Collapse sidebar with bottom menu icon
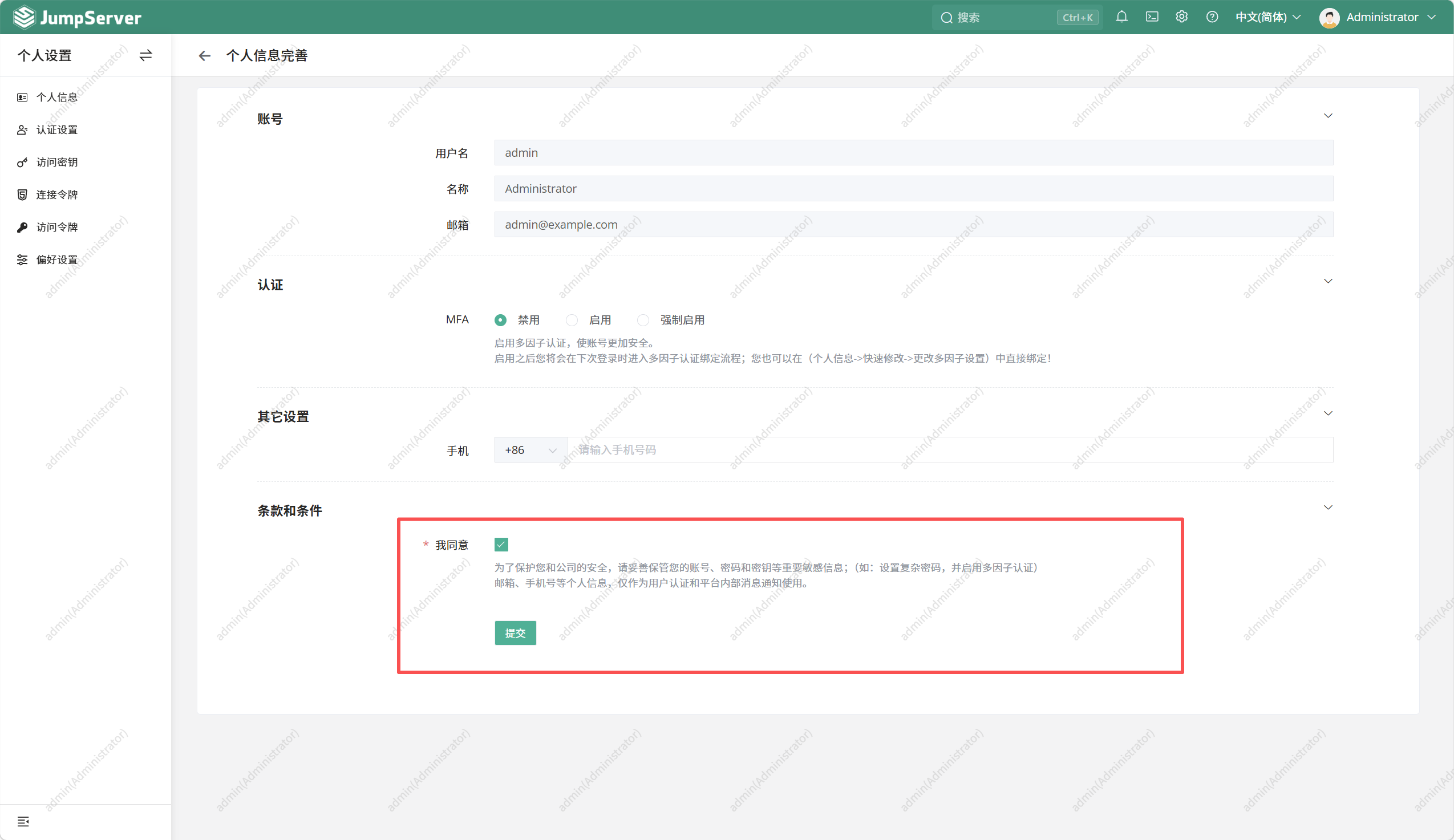The height and width of the screenshot is (840, 1454). point(23,821)
